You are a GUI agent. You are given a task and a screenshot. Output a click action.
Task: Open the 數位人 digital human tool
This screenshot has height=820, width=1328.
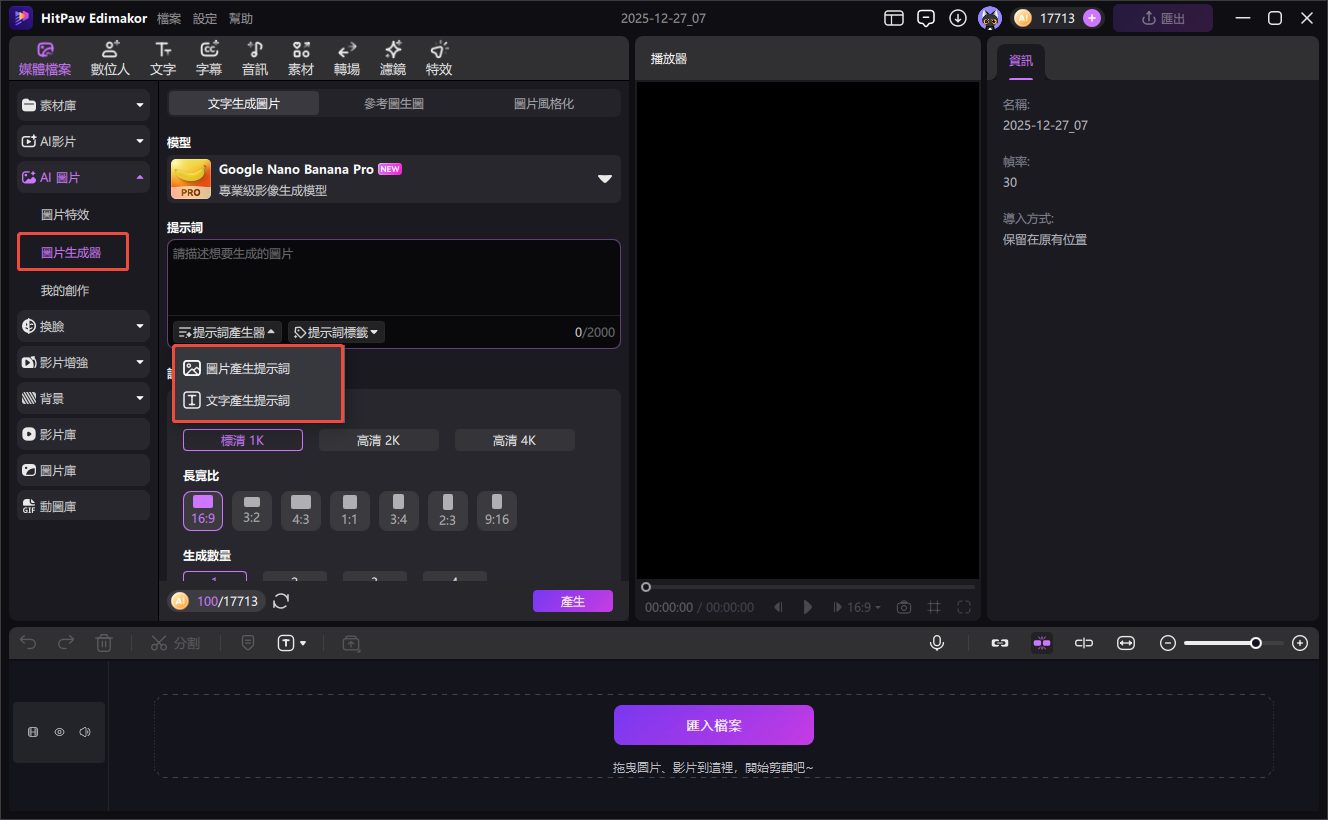coord(110,58)
